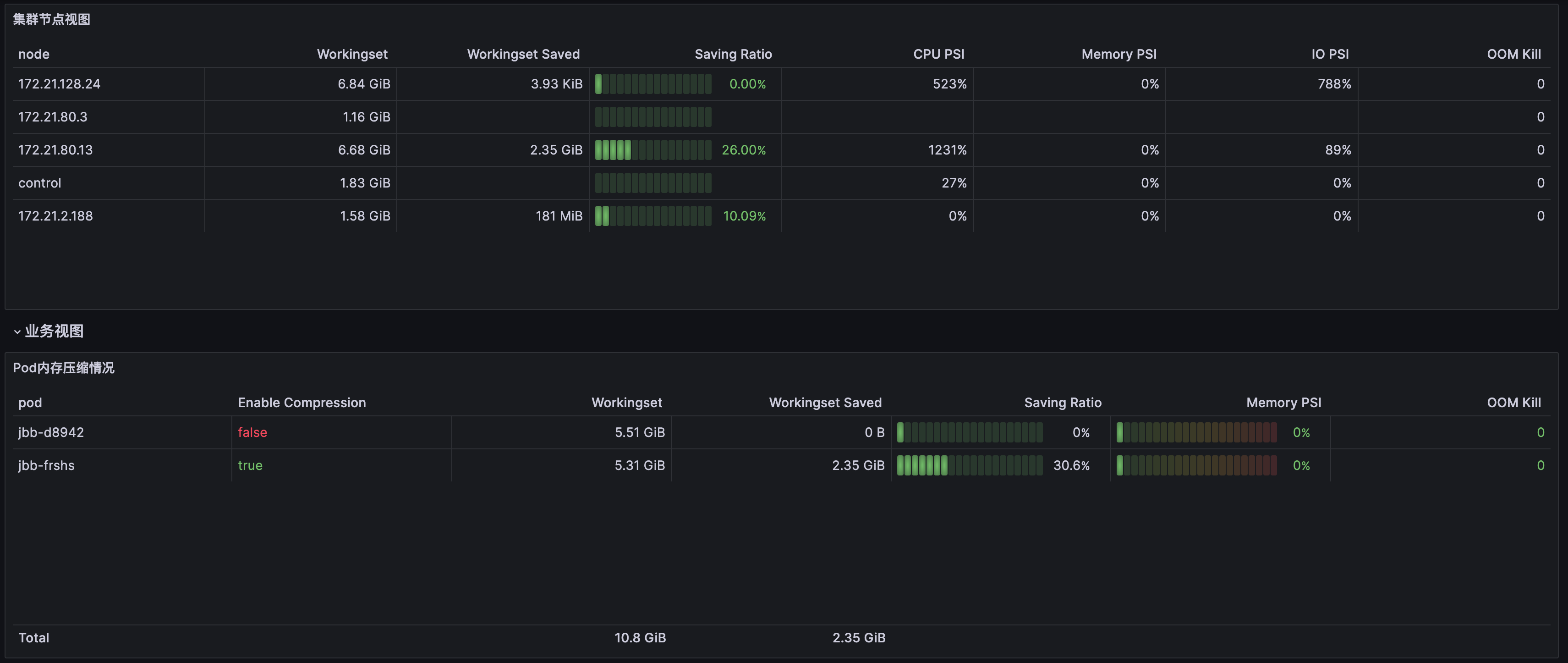
Task: Sort node table by Workingset column
Action: pyautogui.click(x=352, y=54)
